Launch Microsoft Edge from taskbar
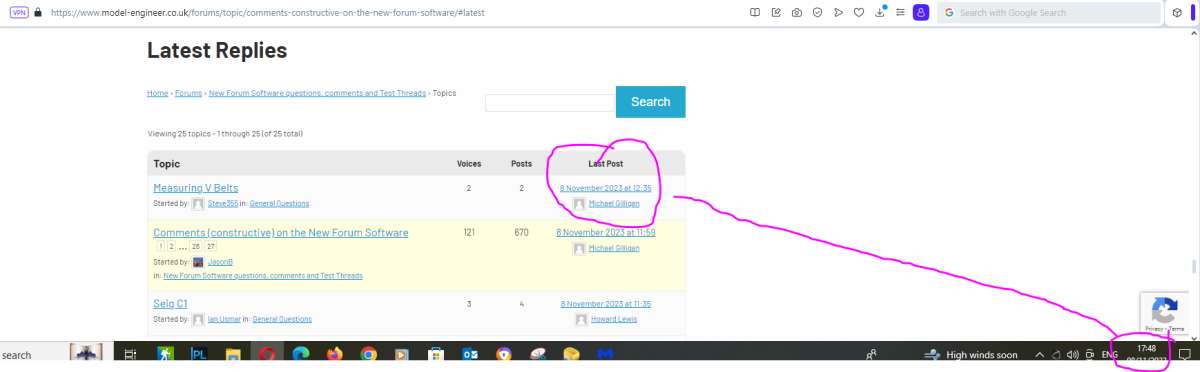This screenshot has height=372, width=1200. coord(301,354)
